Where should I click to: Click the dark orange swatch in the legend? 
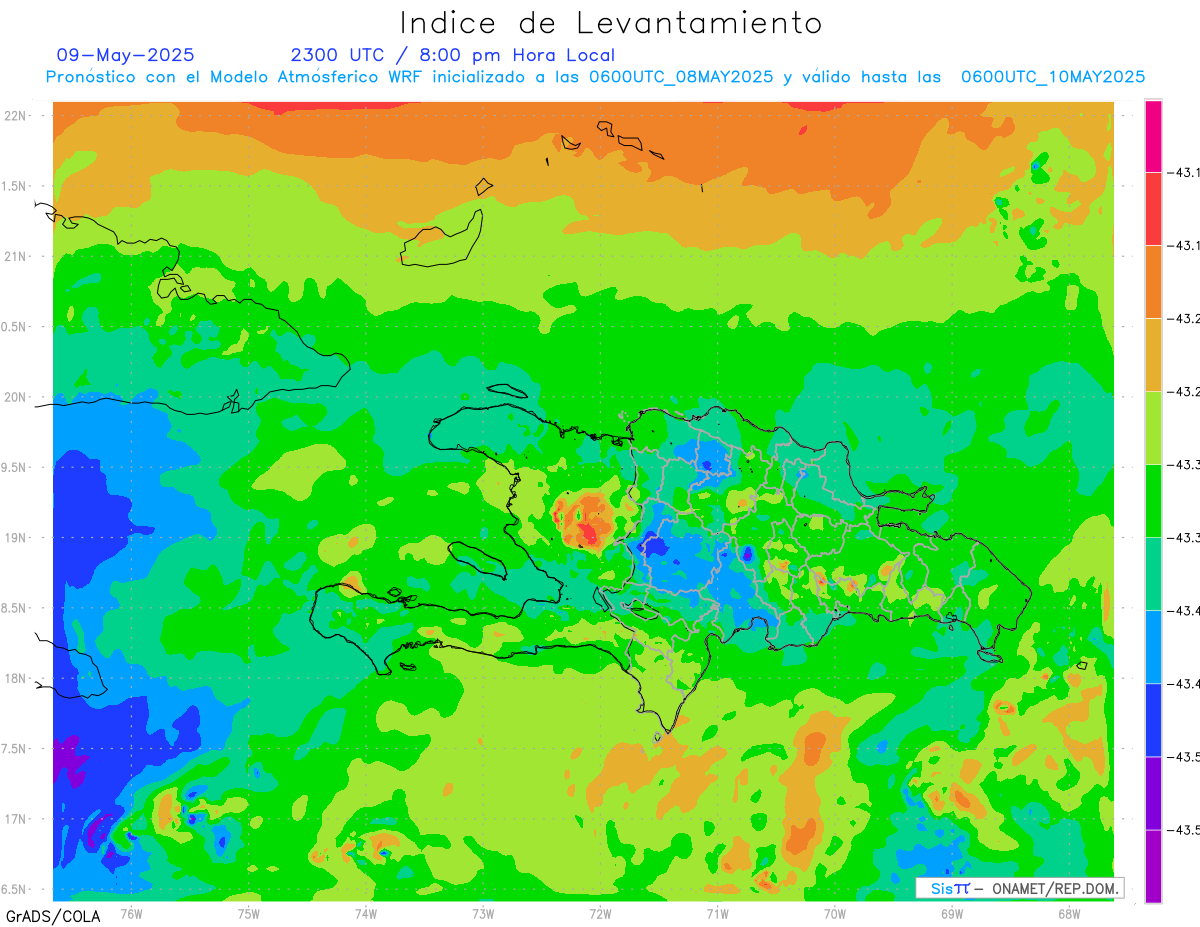[1153, 281]
